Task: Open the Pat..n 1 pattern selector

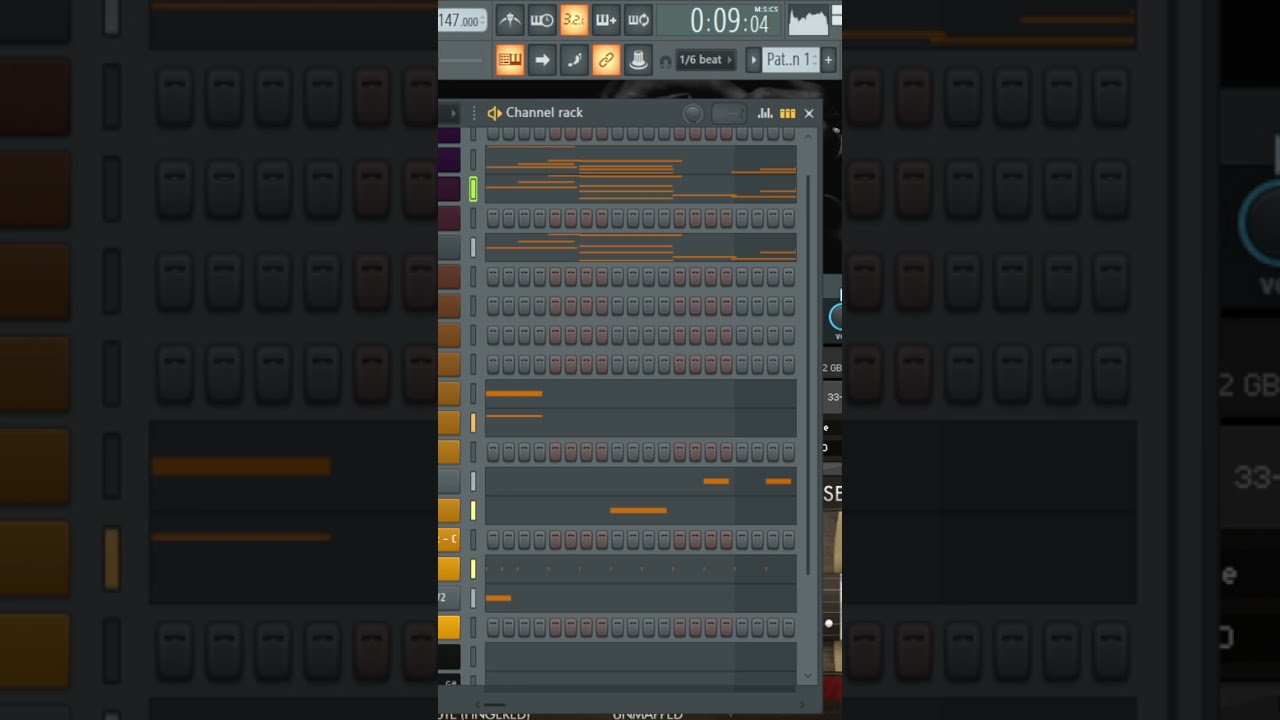Action: [x=790, y=60]
